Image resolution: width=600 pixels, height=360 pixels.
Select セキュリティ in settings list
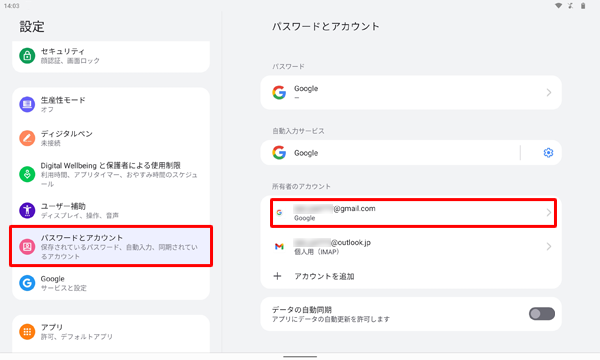111,56
